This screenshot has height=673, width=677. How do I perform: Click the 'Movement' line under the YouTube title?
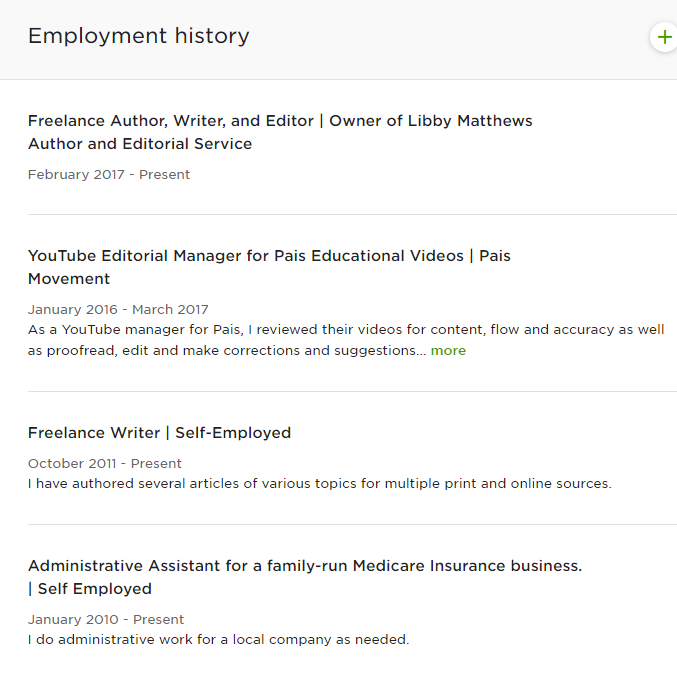[x=69, y=279]
